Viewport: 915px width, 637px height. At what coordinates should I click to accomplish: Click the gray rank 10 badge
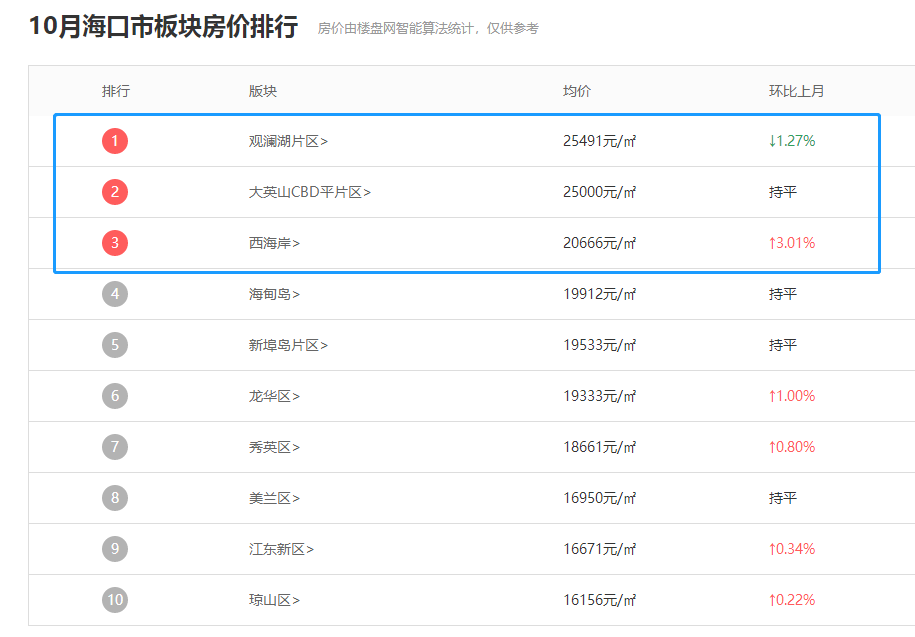115,599
